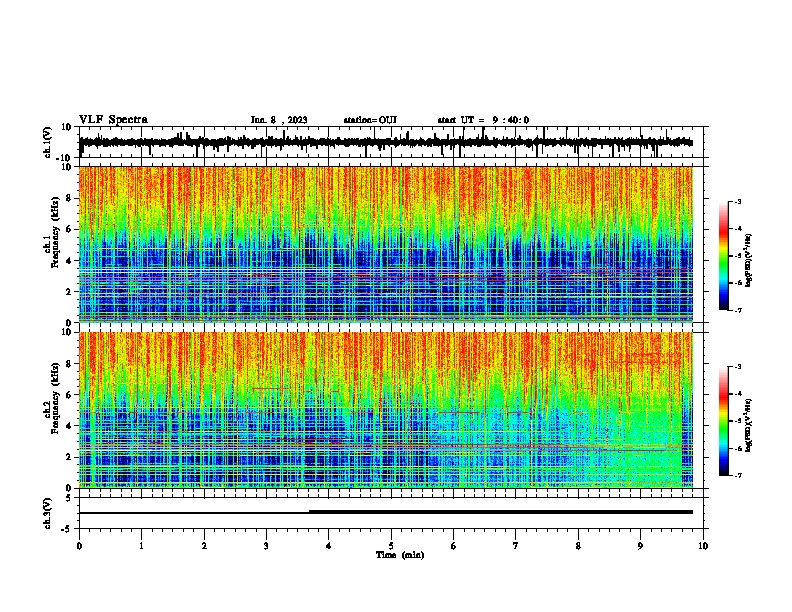Click the "2" kHz tick on ch.1 axis
This screenshot has width=792, height=612.
pos(70,291)
